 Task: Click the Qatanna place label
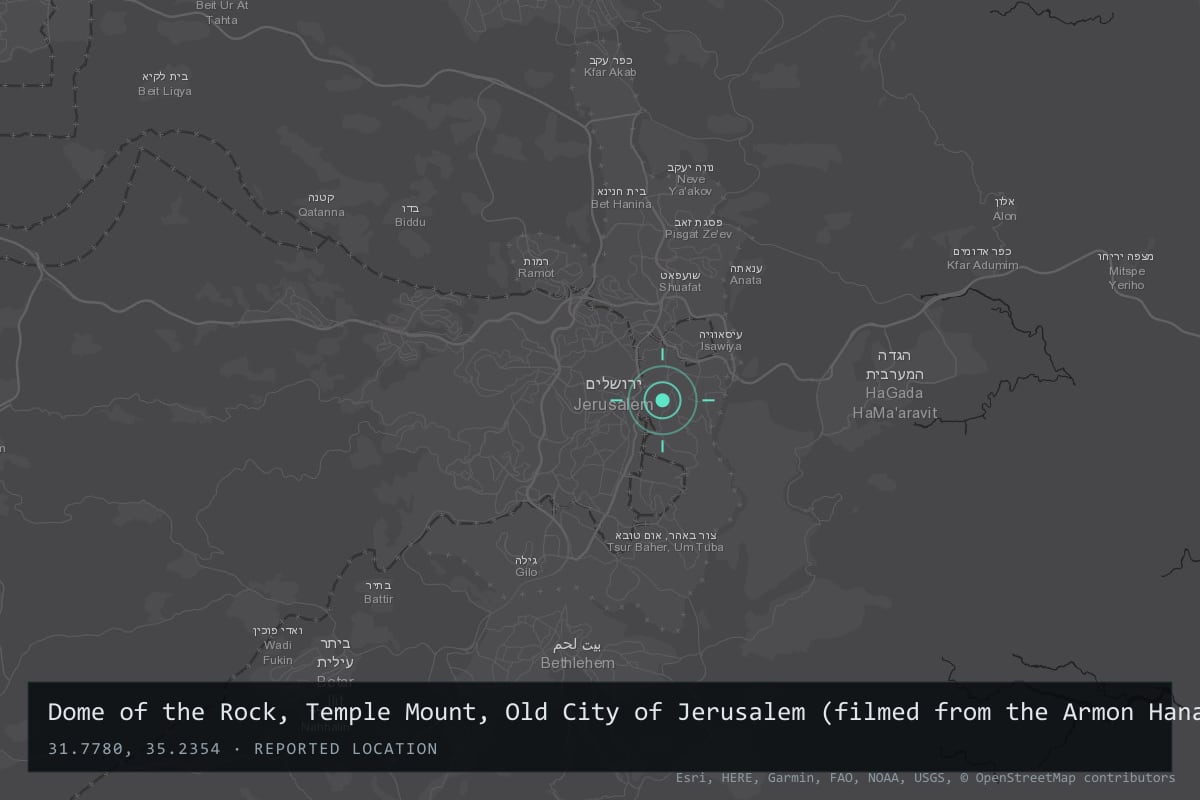coord(321,205)
